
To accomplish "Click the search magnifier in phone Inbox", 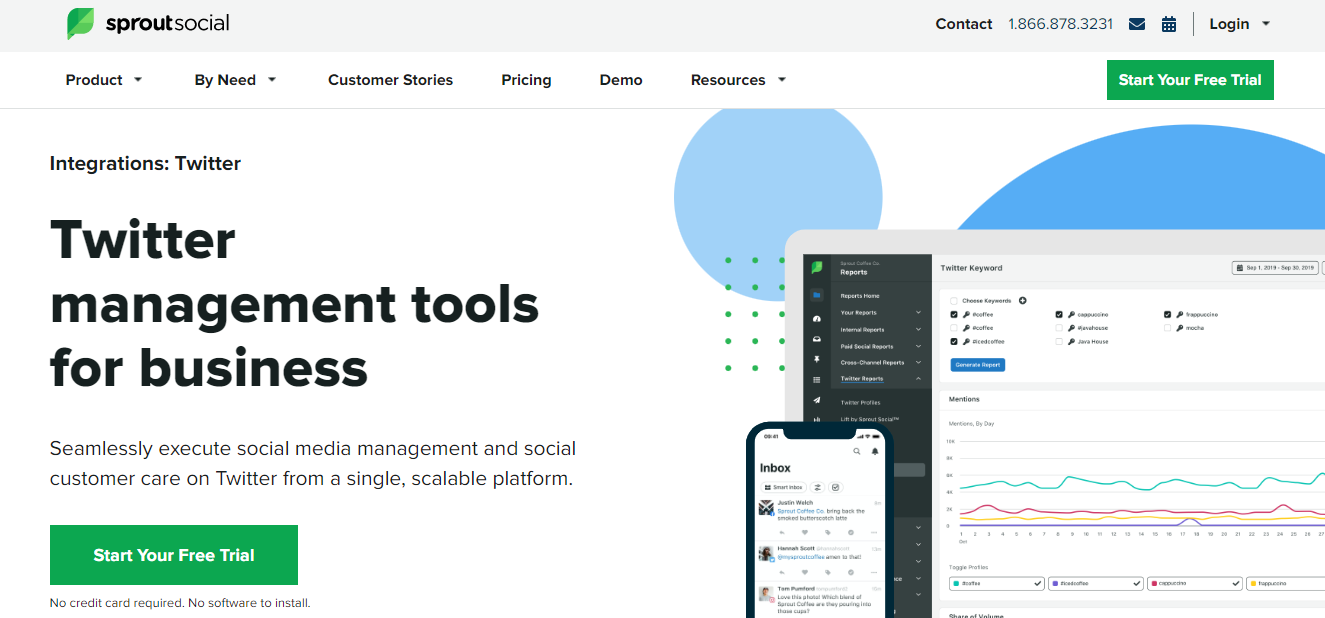I will point(856,451).
